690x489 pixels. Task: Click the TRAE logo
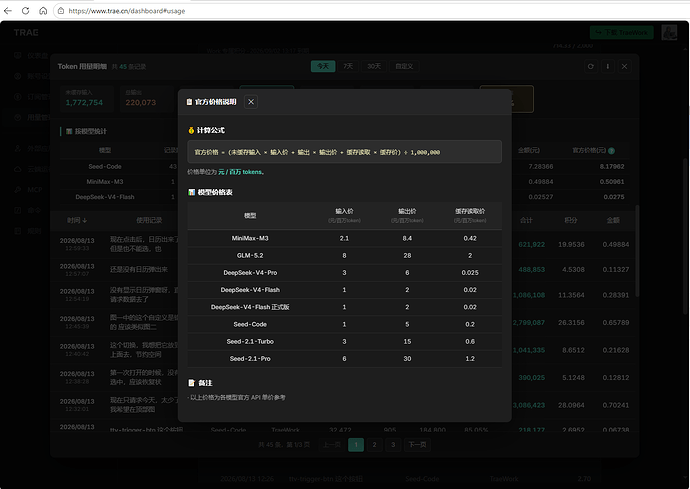26,33
